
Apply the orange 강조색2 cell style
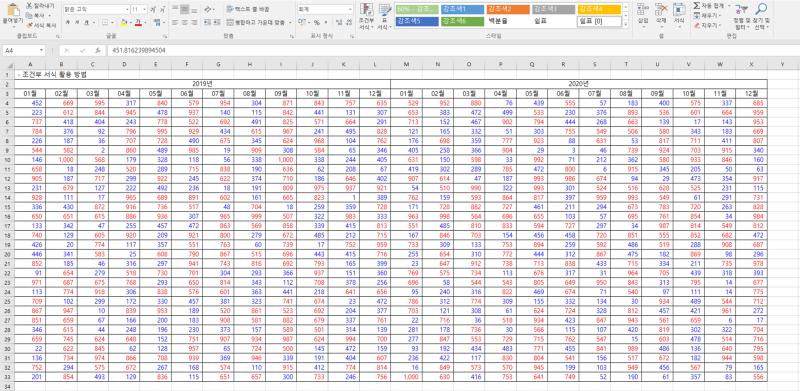(508, 9)
